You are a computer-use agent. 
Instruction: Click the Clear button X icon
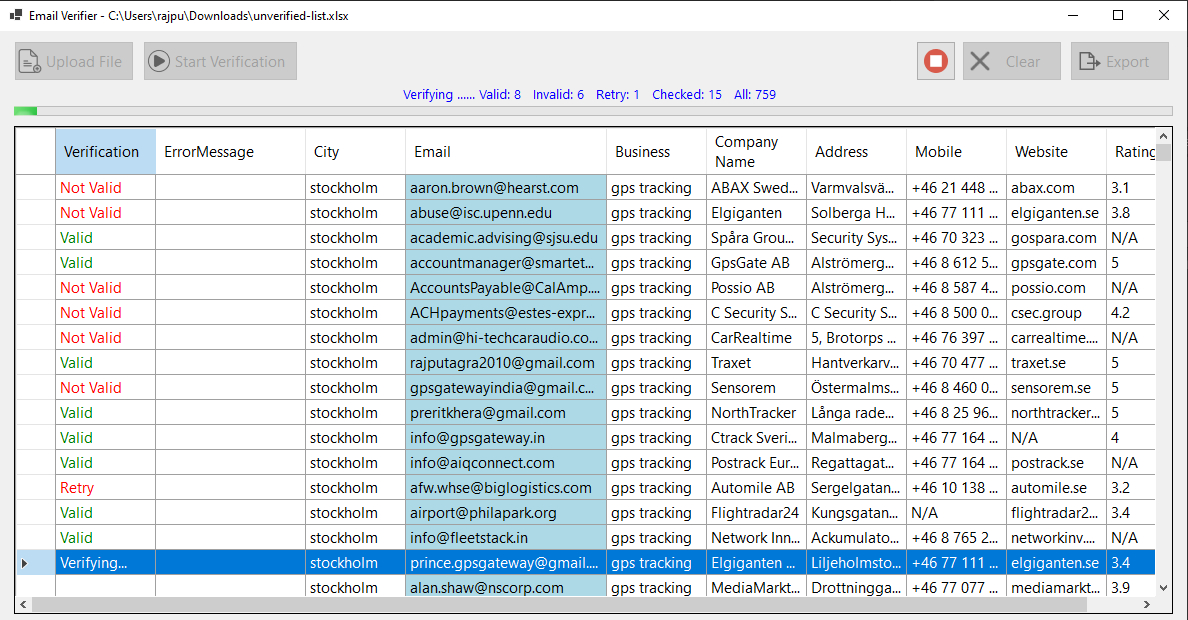pos(980,61)
